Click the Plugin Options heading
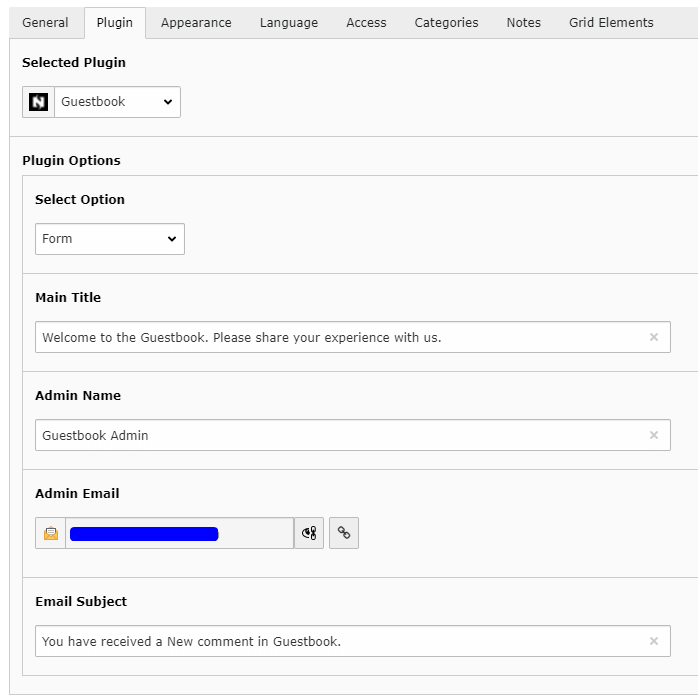Screen dimensions: 698x696 (x=72, y=161)
